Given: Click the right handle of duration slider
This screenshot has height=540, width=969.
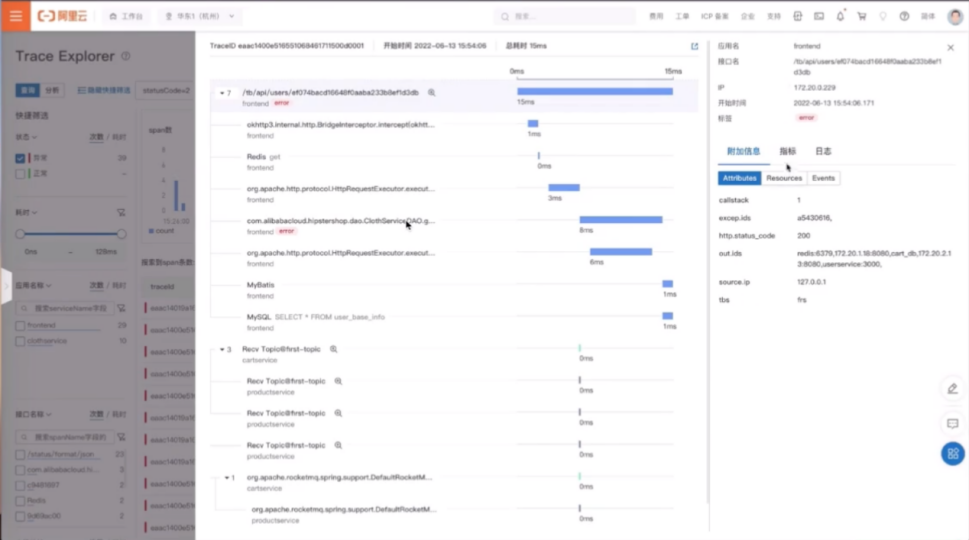Looking at the screenshot, I should [122, 234].
